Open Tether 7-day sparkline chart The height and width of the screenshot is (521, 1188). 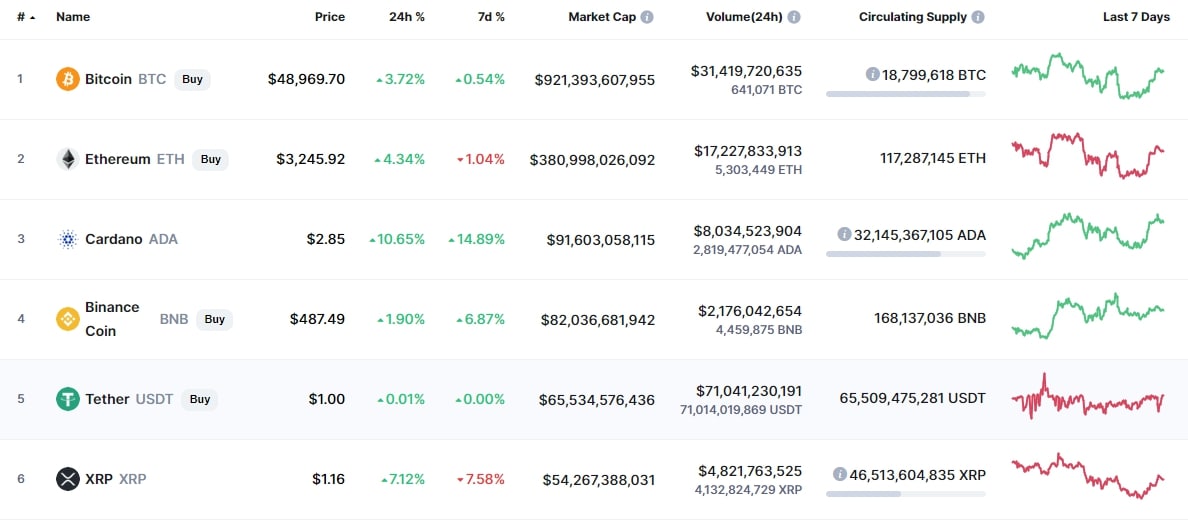[1088, 396]
